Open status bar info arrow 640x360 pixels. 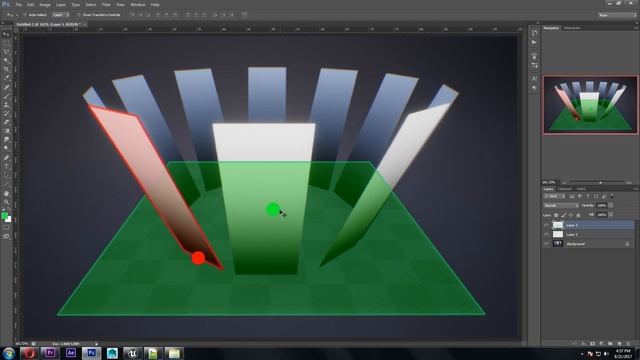[96, 344]
